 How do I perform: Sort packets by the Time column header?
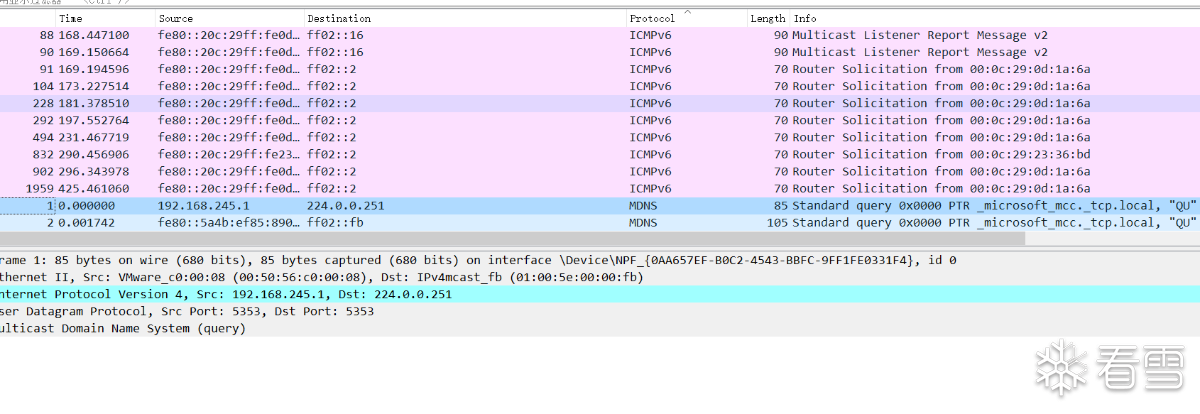click(x=105, y=18)
